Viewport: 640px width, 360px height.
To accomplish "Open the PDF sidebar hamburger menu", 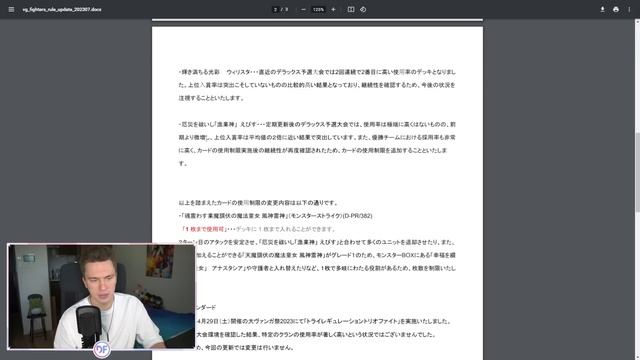I will pos(11,9).
